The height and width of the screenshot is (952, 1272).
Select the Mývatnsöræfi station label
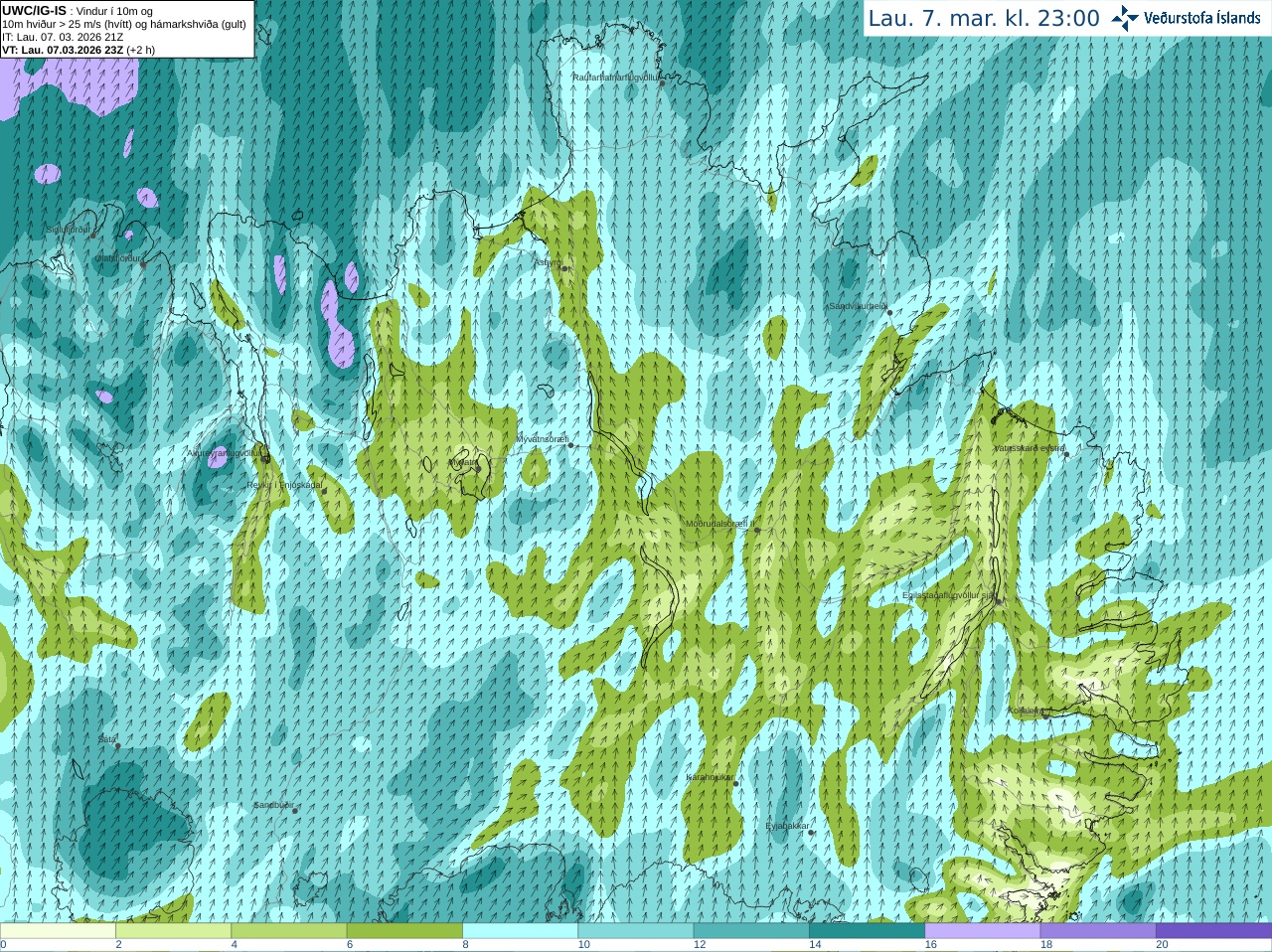click(x=542, y=438)
